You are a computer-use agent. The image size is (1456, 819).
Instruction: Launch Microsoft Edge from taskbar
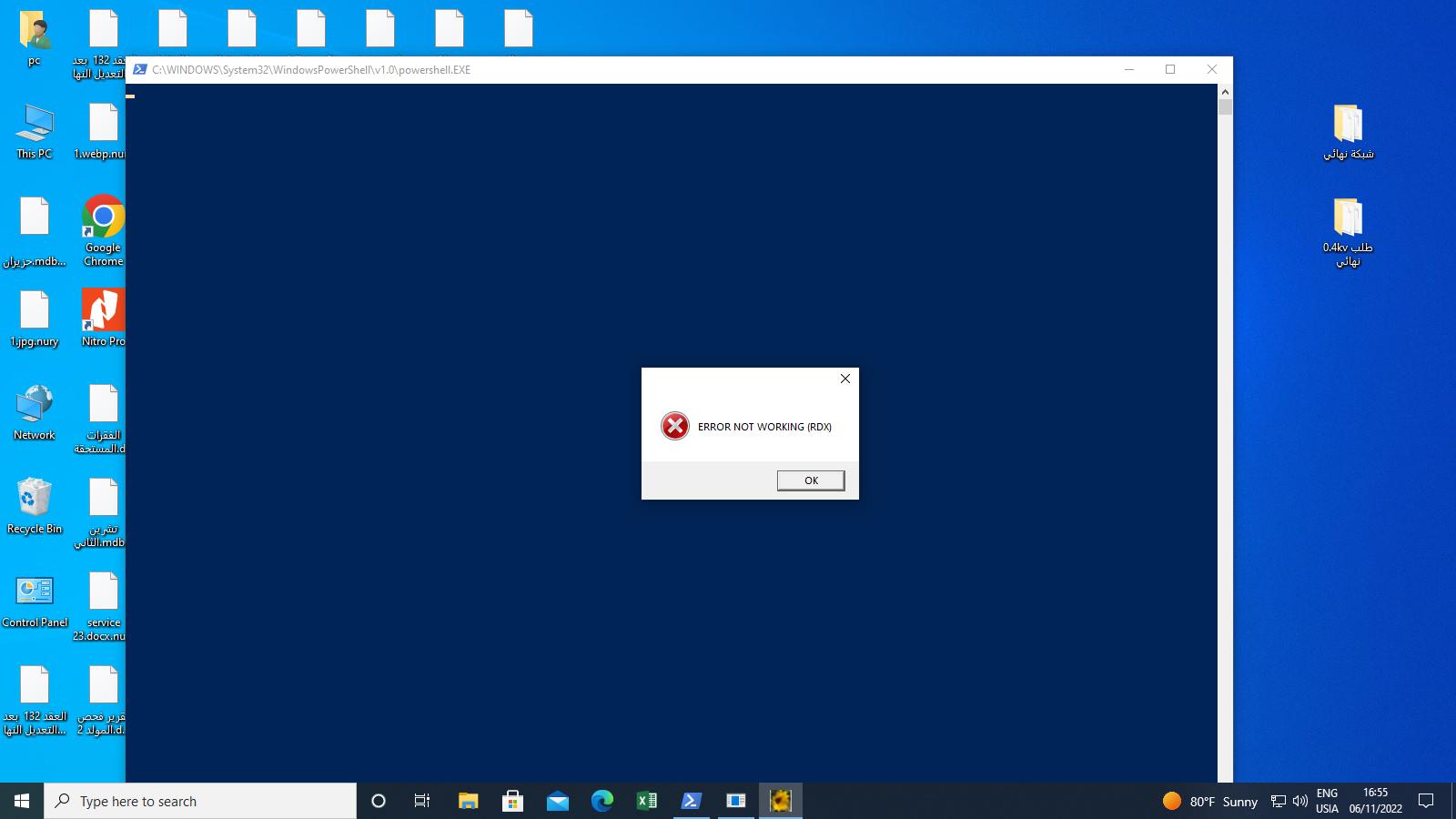tap(602, 801)
